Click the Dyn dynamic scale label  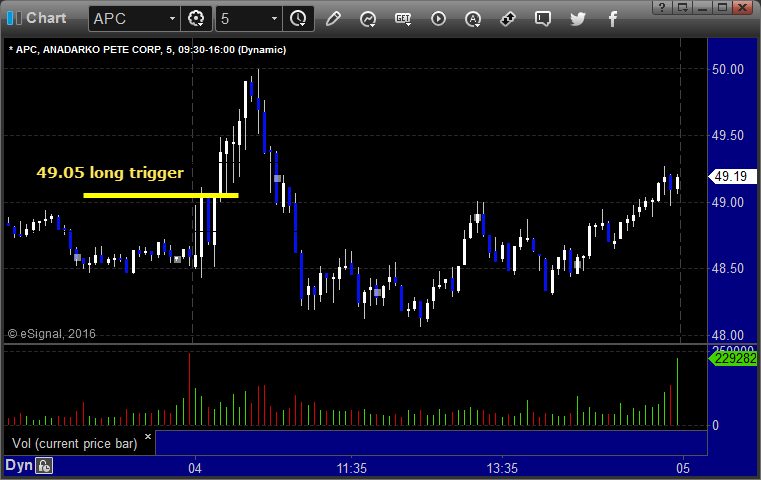tap(19, 465)
